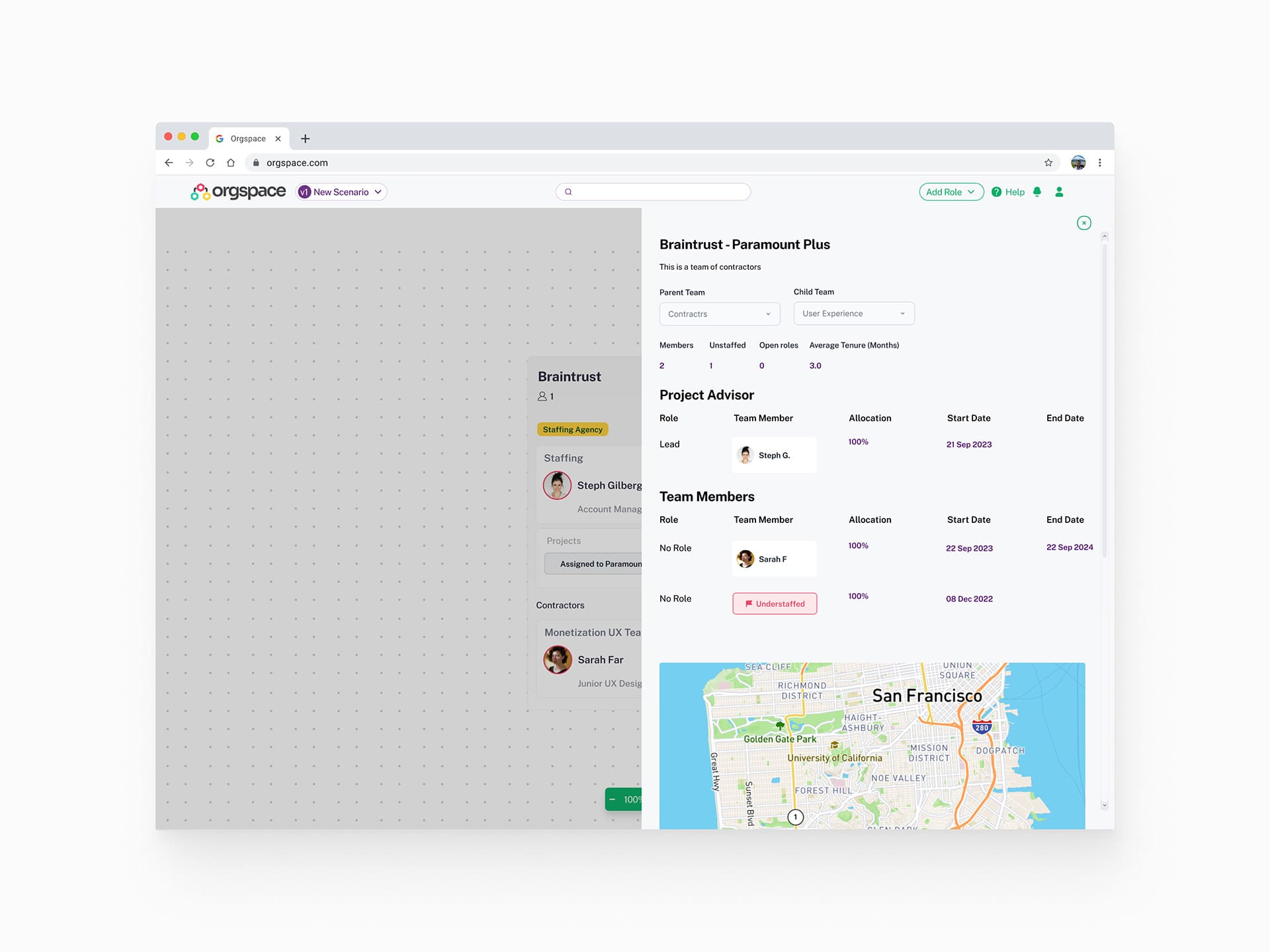Image resolution: width=1270 pixels, height=952 pixels.
Task: Click the Average Tenure value 3.0
Action: pyautogui.click(x=815, y=366)
